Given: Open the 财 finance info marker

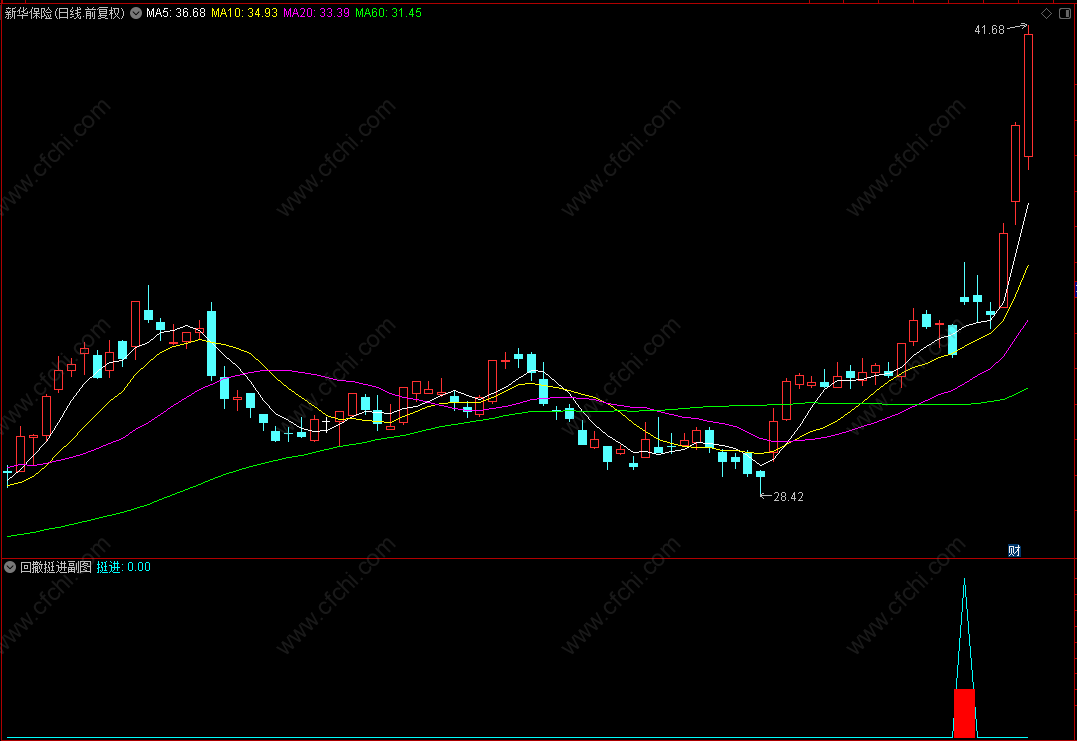Looking at the screenshot, I should [x=1014, y=550].
